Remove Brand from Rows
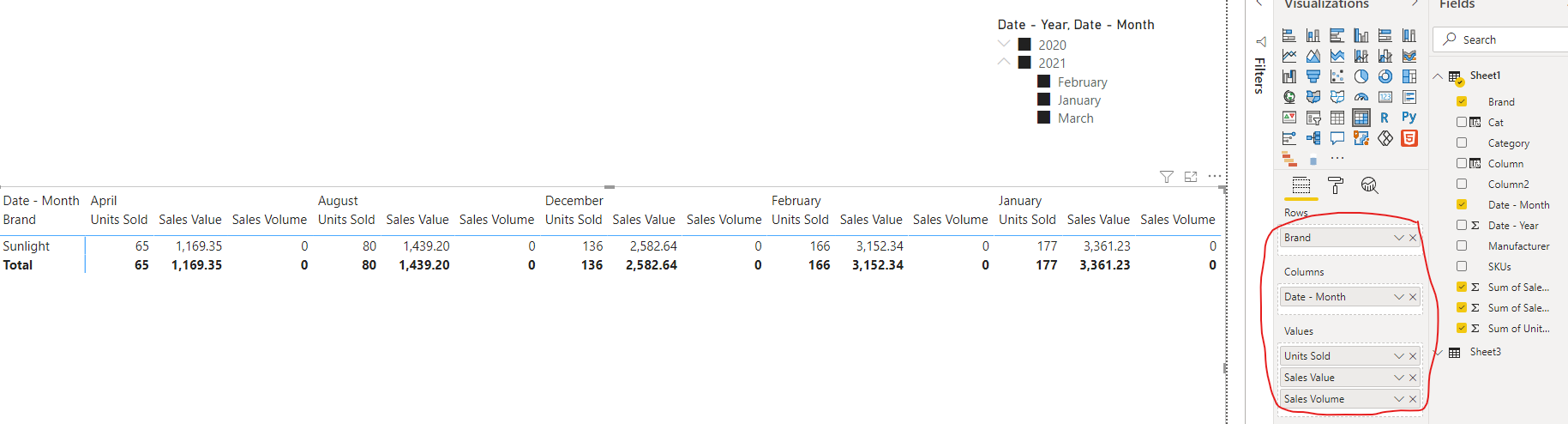Viewport: 1568px width, 424px height. 1413,238
